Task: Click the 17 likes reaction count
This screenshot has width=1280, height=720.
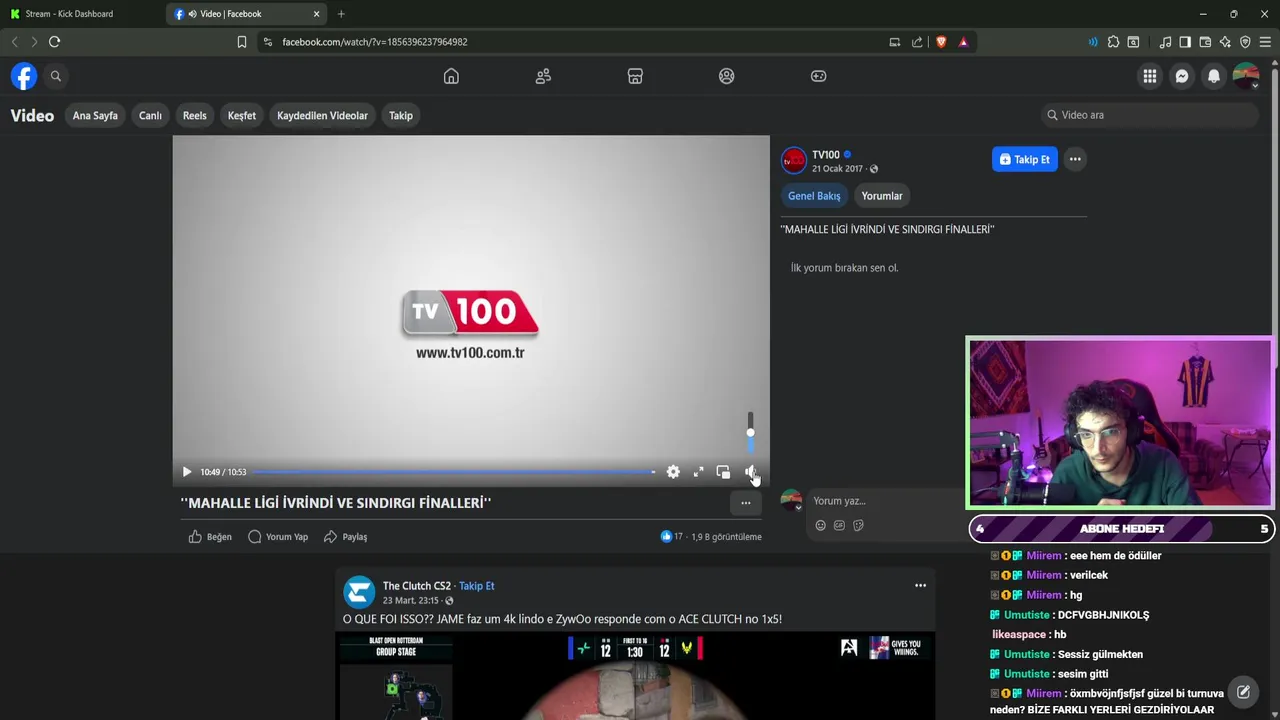Action: coord(672,537)
